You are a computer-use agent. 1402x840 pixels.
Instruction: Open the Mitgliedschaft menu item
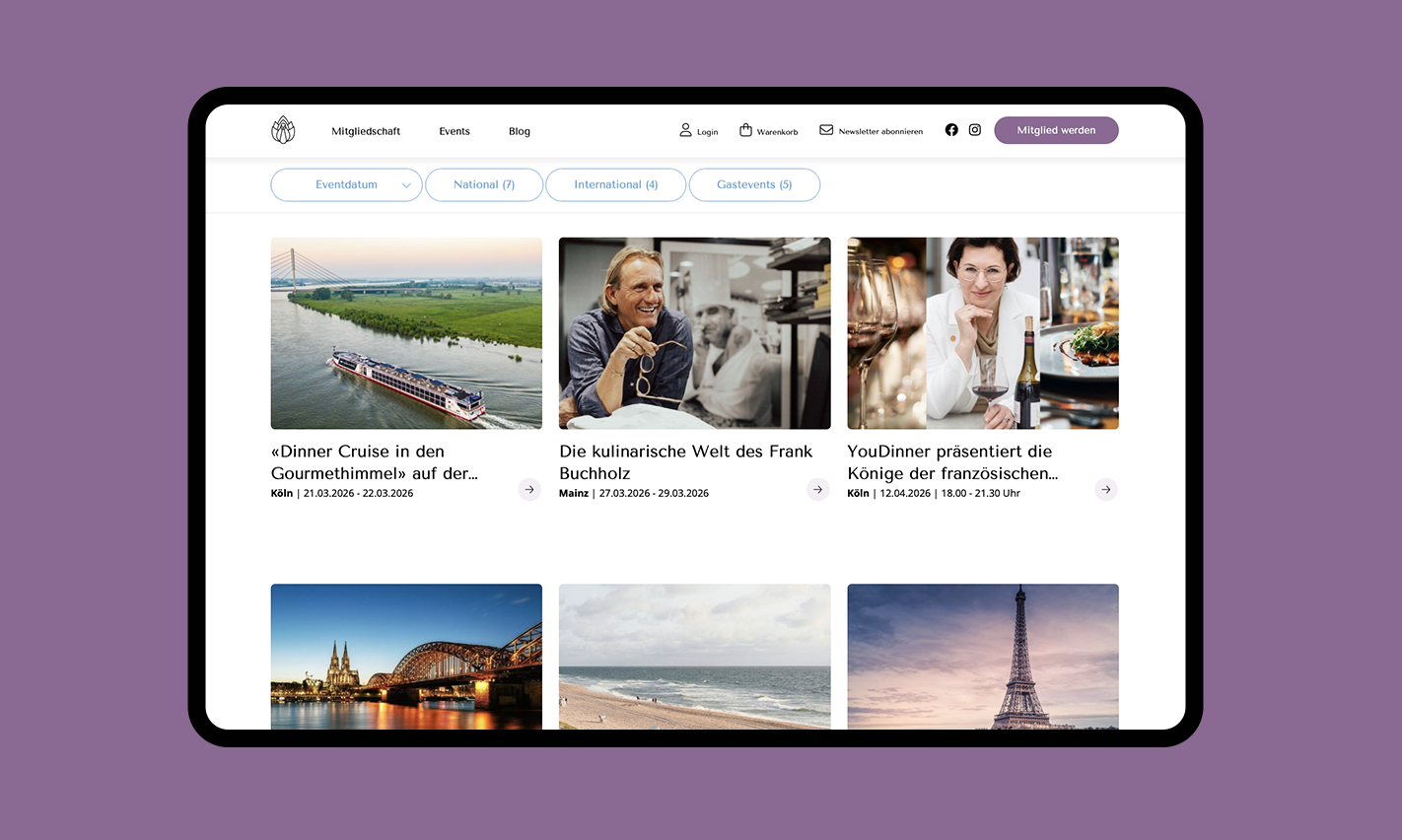coord(366,130)
